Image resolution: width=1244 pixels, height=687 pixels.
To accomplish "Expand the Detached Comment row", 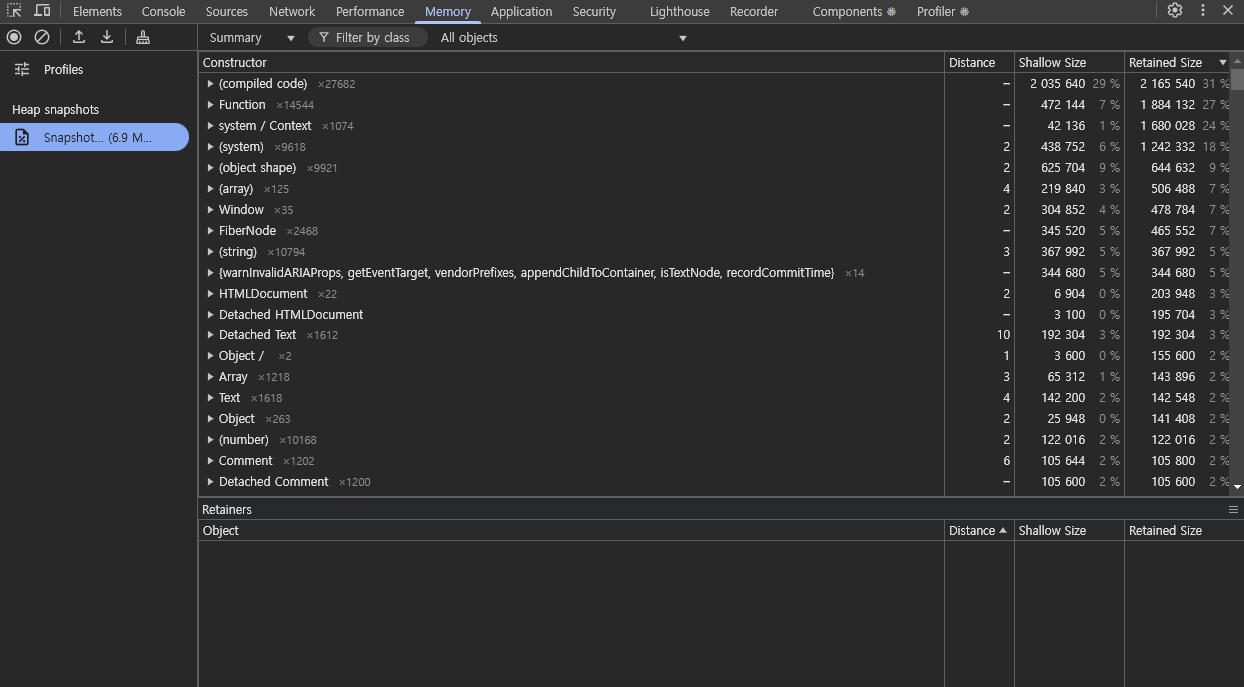I will tap(210, 482).
